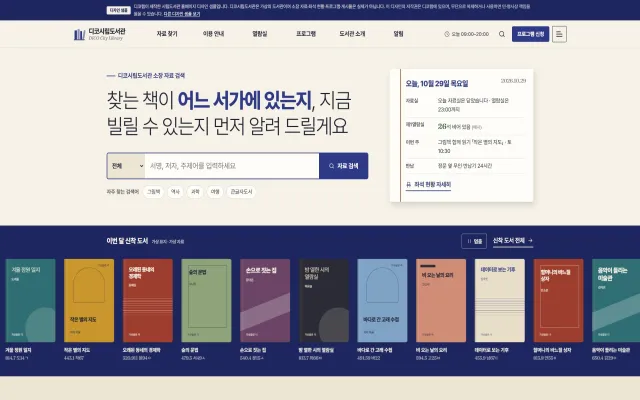Click the 숲의 문법 title below cover
Viewport: 640px width, 400px height.
tap(189, 350)
